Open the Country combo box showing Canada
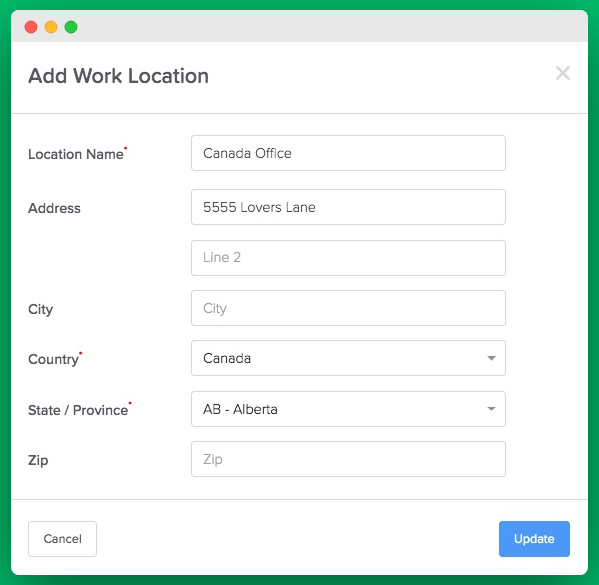 [x=348, y=358]
